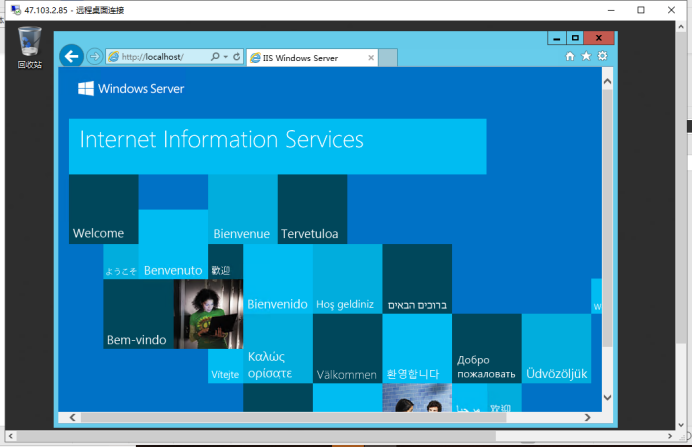The height and width of the screenshot is (447, 692).
Task: Click the Tervetuloa tile
Action: pyautogui.click(x=312, y=209)
